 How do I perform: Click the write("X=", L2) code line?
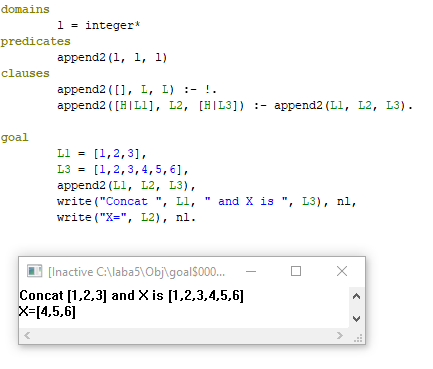126,217
